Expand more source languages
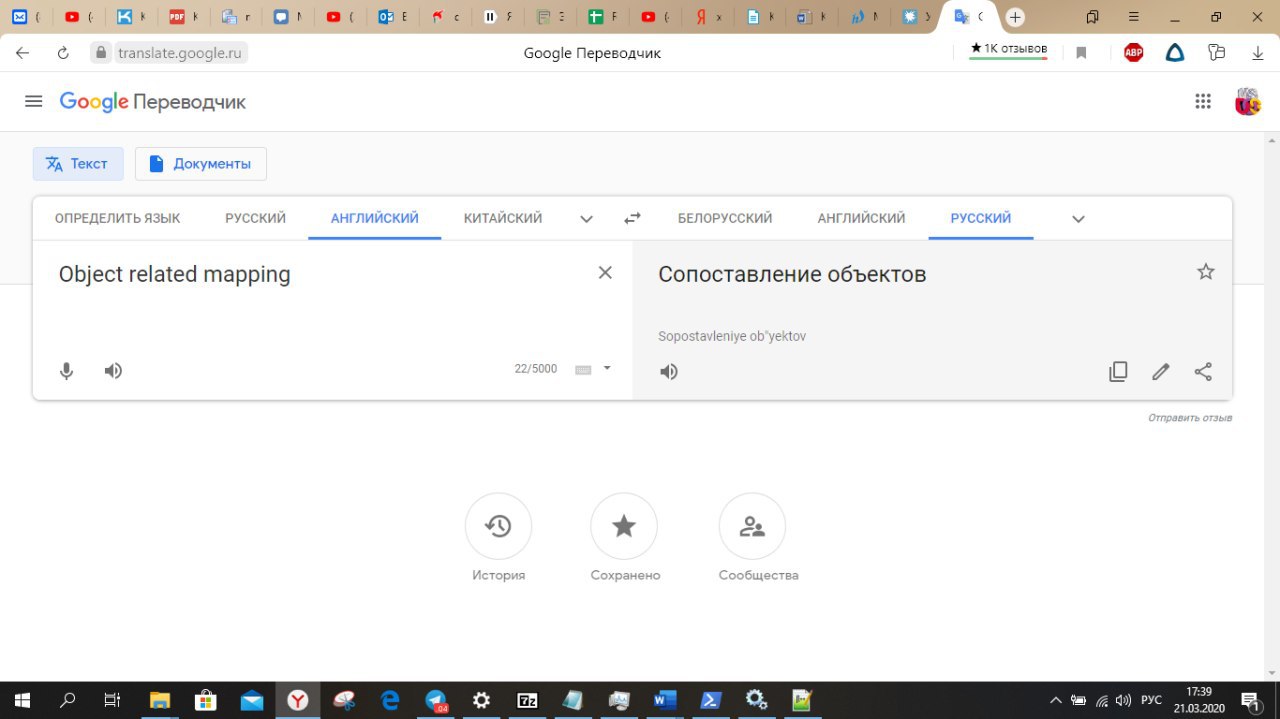This screenshot has width=1280, height=719. 587,219
